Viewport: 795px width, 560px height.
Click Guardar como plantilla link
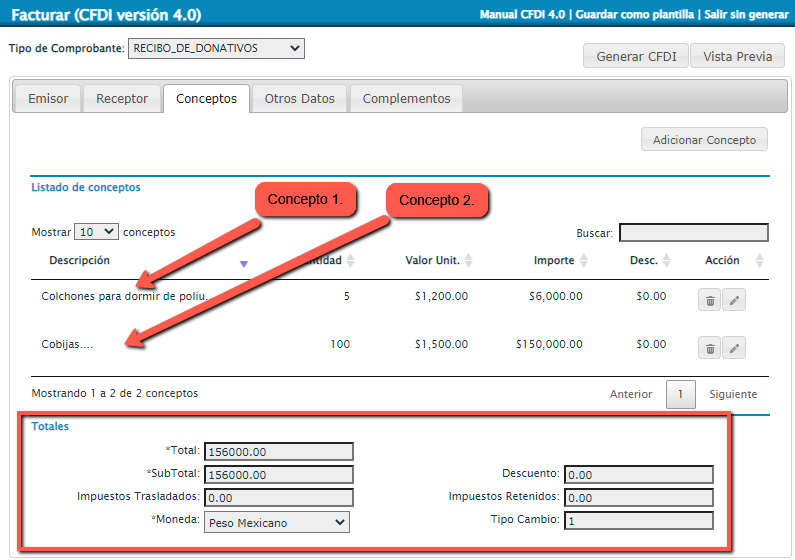coord(636,15)
